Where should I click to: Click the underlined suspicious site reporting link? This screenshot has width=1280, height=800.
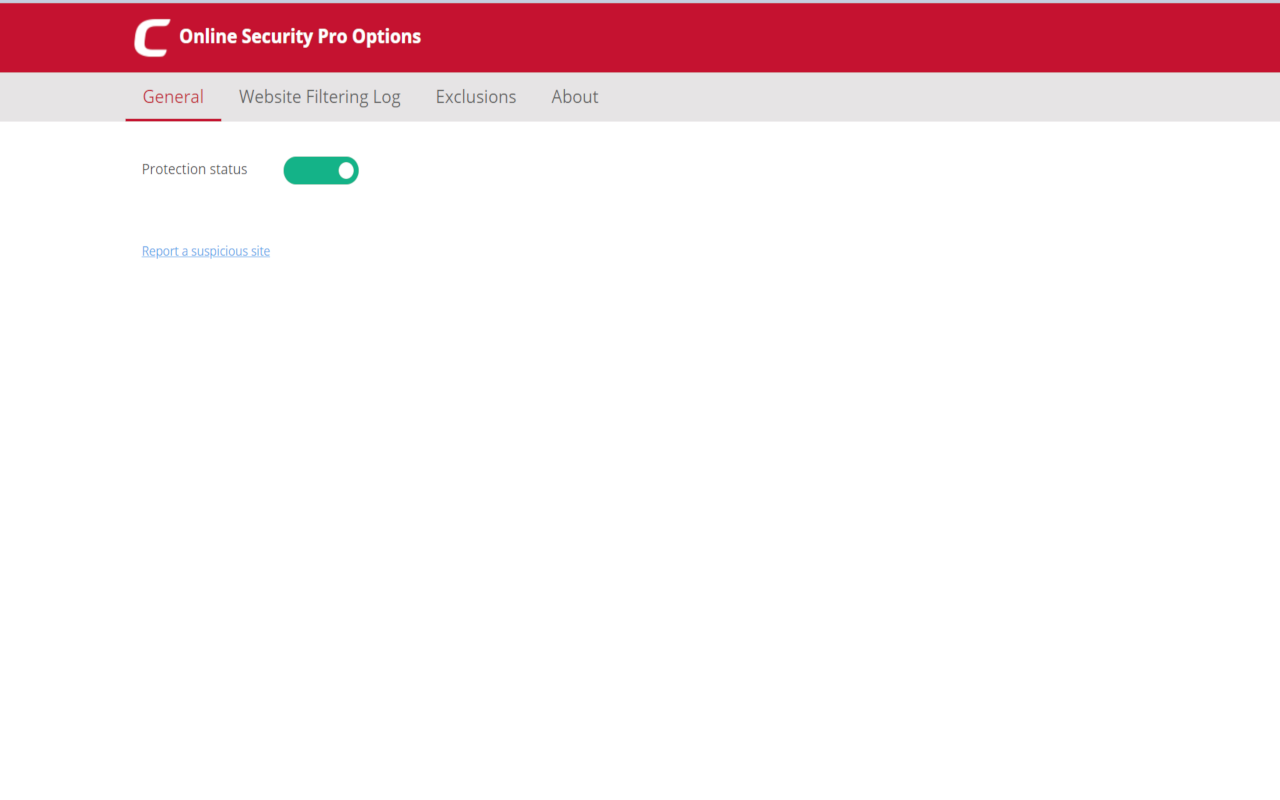tap(206, 250)
